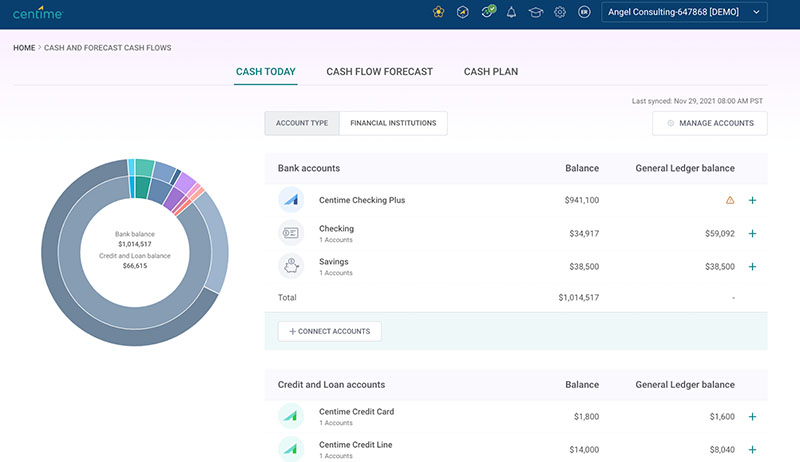The width and height of the screenshot is (800, 462).
Task: Click the Centime Credit Card icon
Action: (x=291, y=416)
